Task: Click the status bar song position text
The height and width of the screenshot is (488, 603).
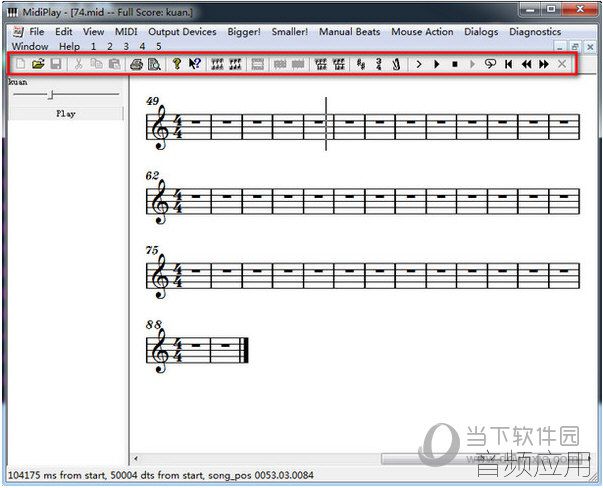Action: point(260,475)
